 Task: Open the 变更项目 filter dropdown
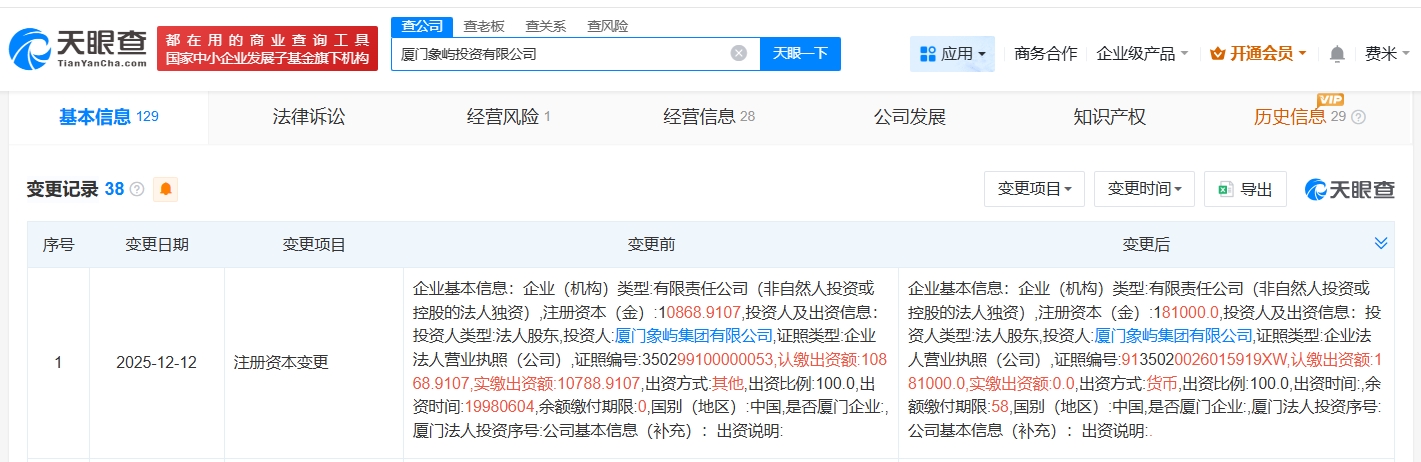[x=1034, y=189]
